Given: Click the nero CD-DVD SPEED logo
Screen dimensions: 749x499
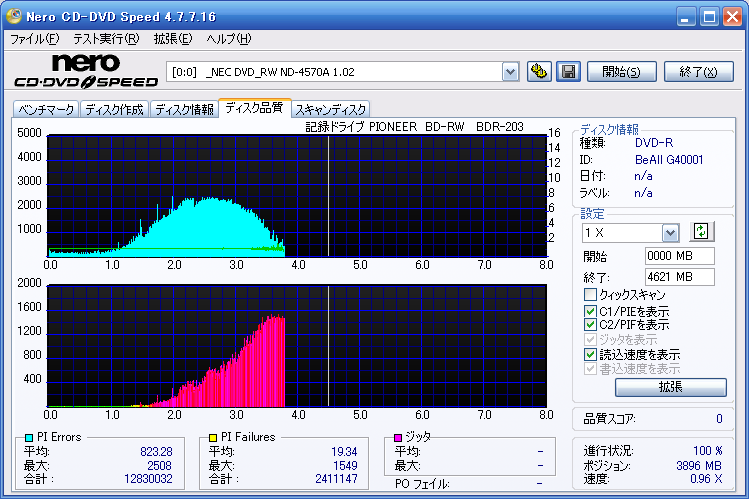Looking at the screenshot, I should pyautogui.click(x=86, y=71).
